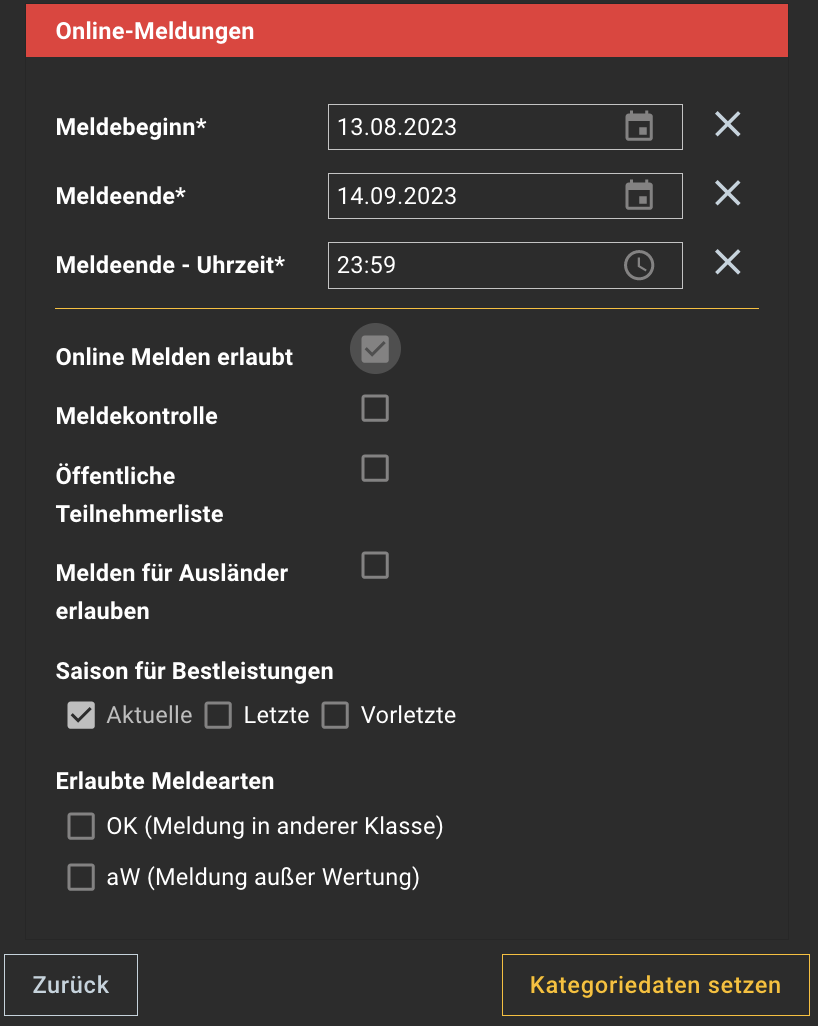The image size is (818, 1026).
Task: Clear the Meldeende date with X
Action: point(727,193)
